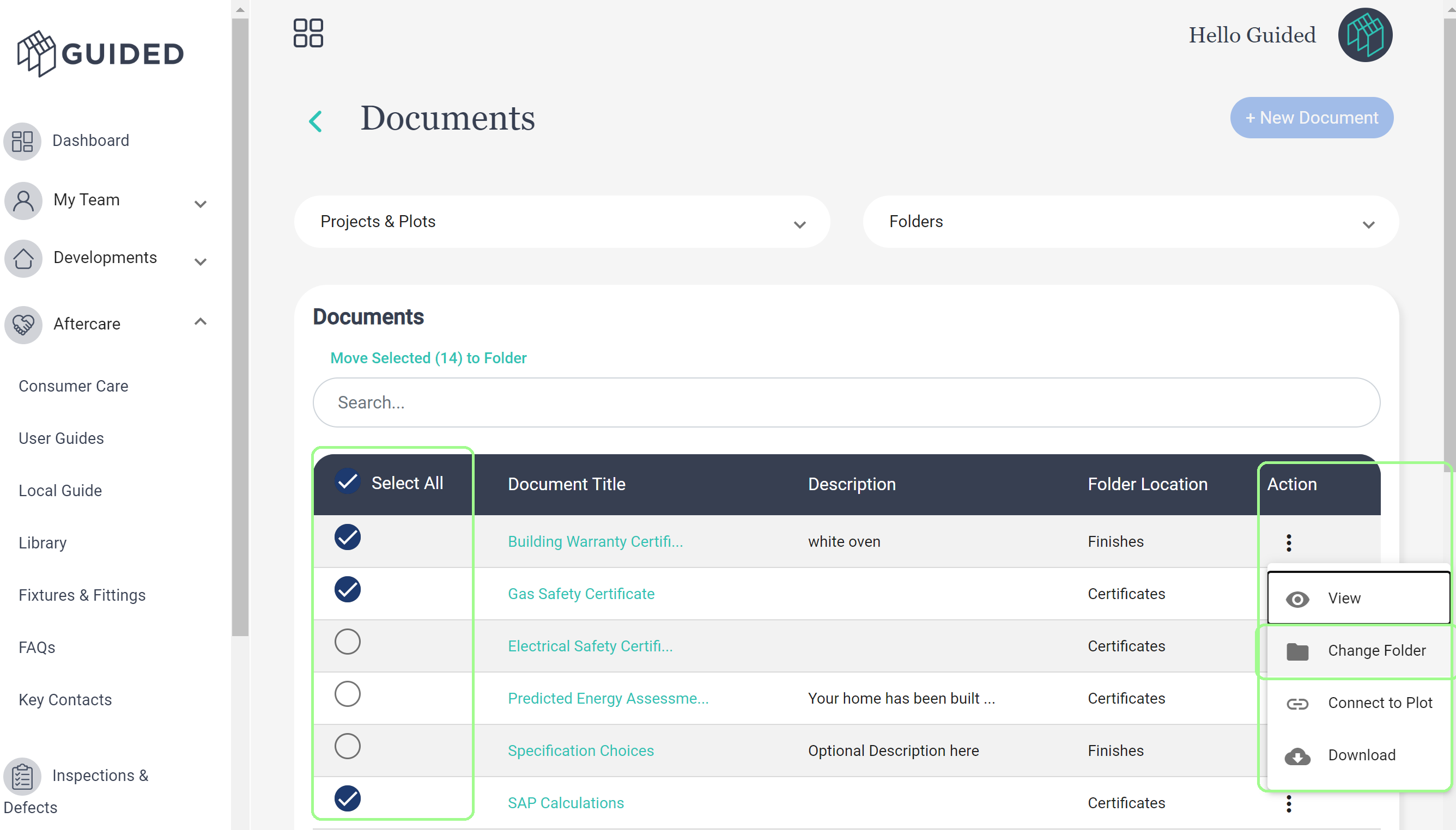Viewport: 1456px width, 830px height.
Task: Click the + New Document button
Action: coord(1311,118)
